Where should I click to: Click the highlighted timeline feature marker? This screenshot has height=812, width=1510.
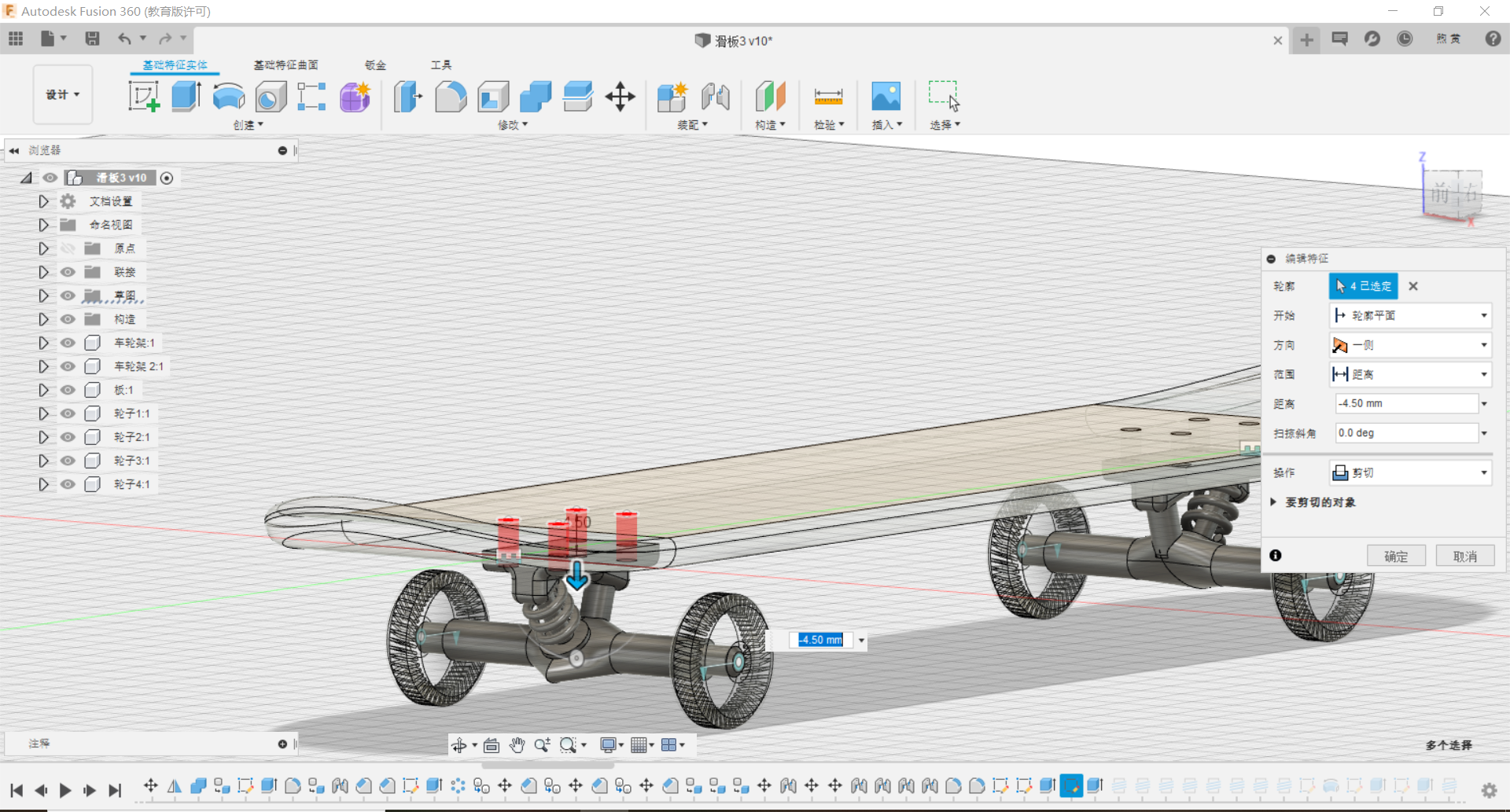[x=1071, y=785]
